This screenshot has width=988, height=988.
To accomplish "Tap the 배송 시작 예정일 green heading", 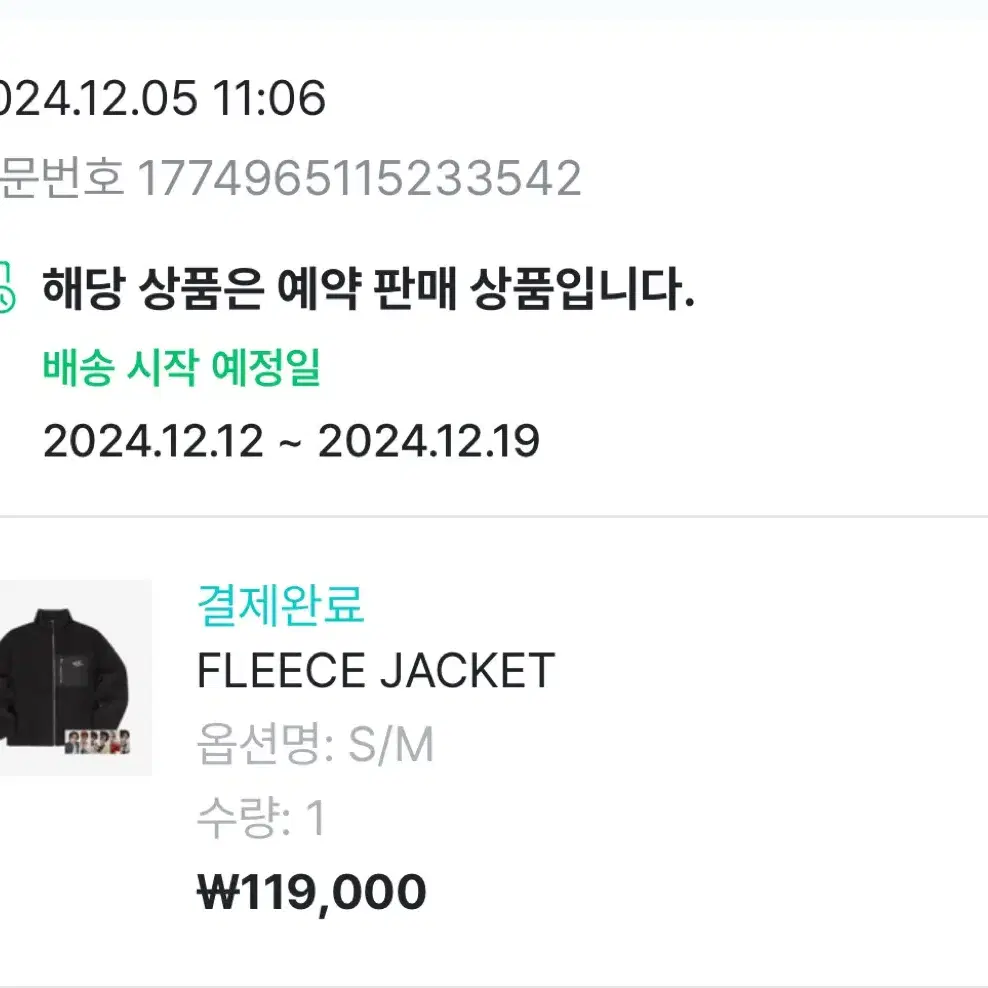I will click(x=182, y=367).
